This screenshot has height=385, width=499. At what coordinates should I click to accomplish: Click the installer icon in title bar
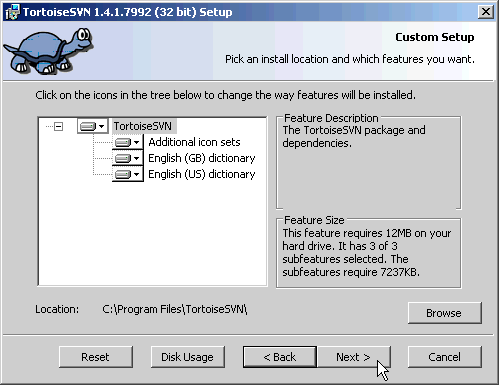(12, 12)
